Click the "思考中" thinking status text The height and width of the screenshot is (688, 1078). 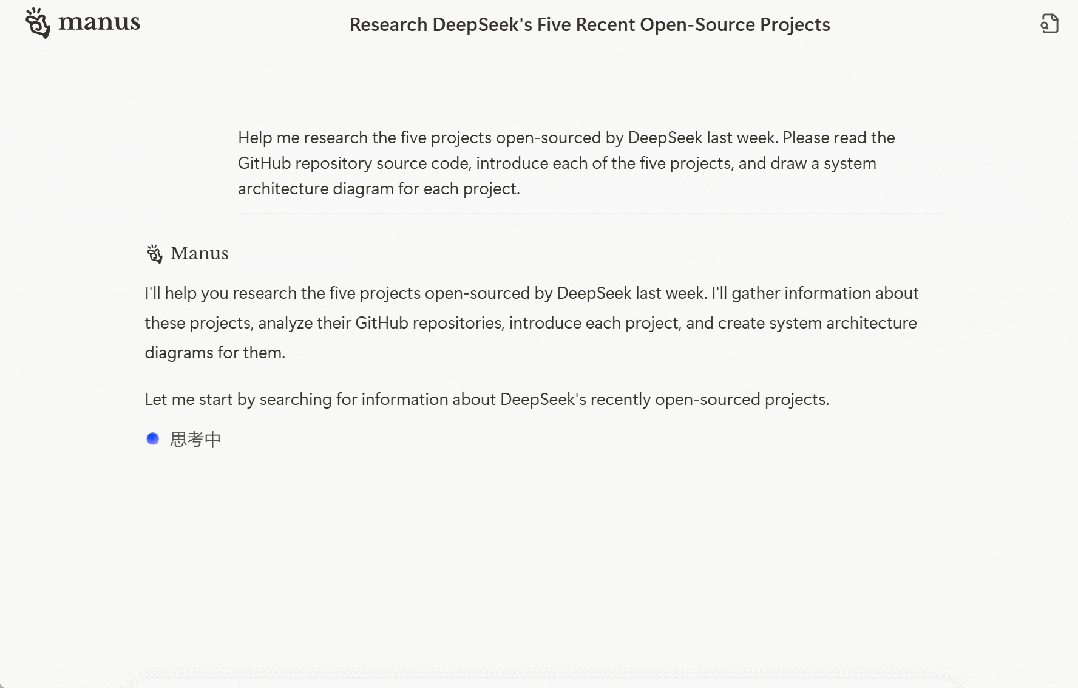196,439
